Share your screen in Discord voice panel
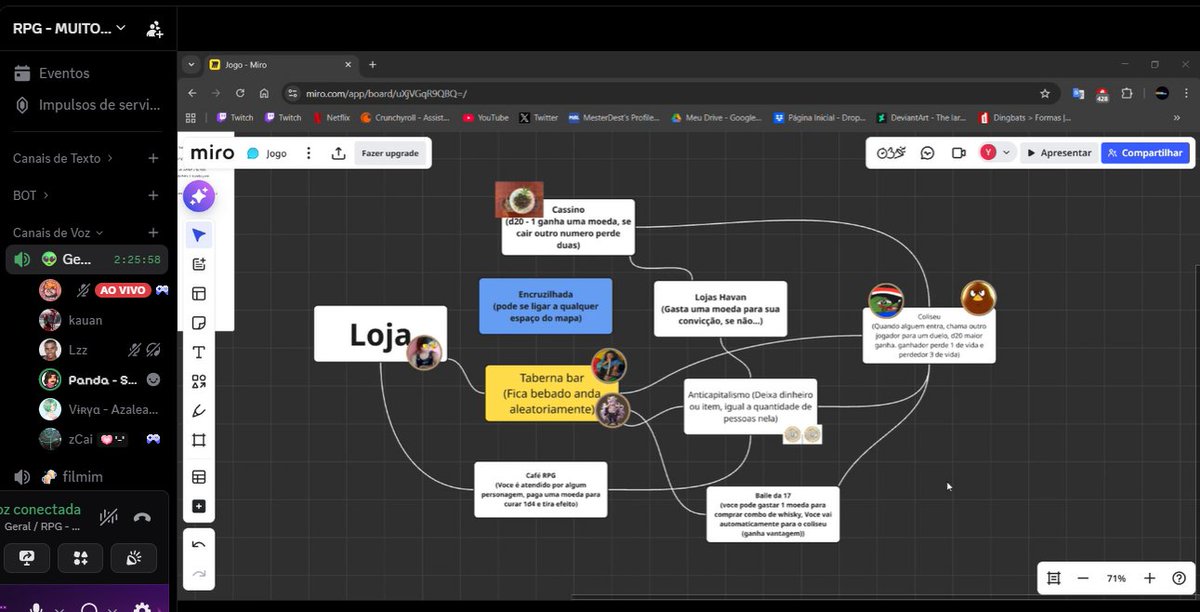 (28, 557)
